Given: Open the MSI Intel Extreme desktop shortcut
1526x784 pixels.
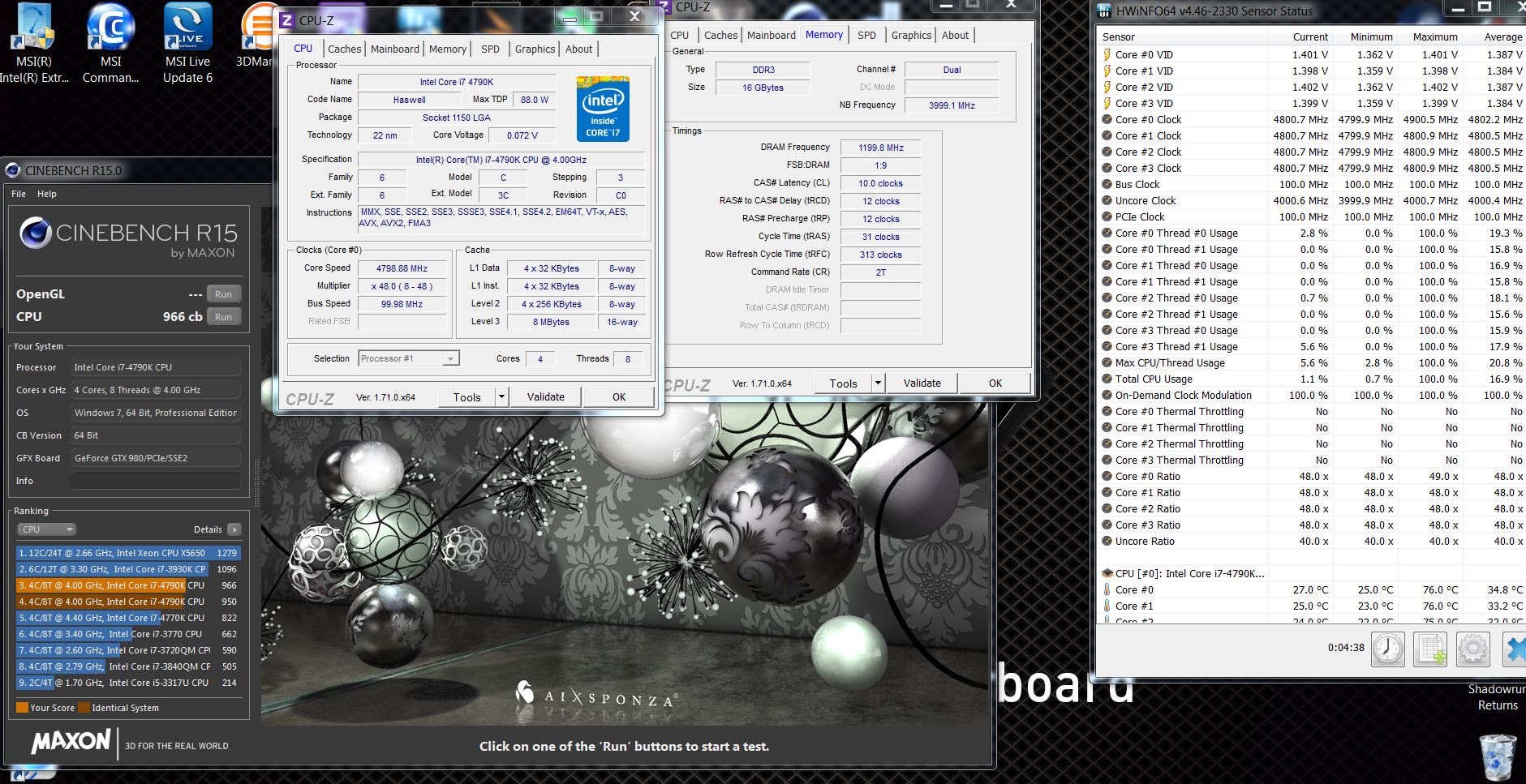Looking at the screenshot, I should click(34, 44).
